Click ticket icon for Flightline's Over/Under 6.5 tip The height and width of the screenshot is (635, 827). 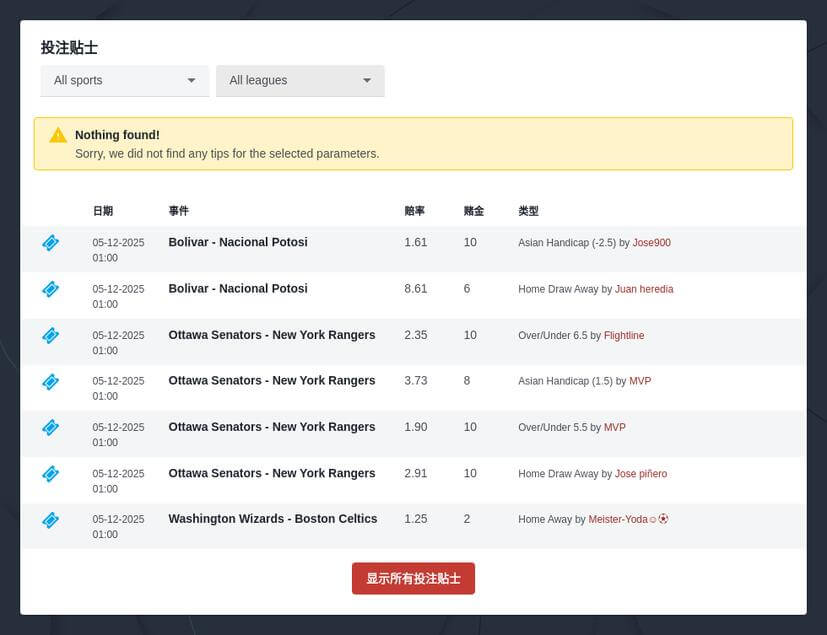pyautogui.click(x=50, y=335)
